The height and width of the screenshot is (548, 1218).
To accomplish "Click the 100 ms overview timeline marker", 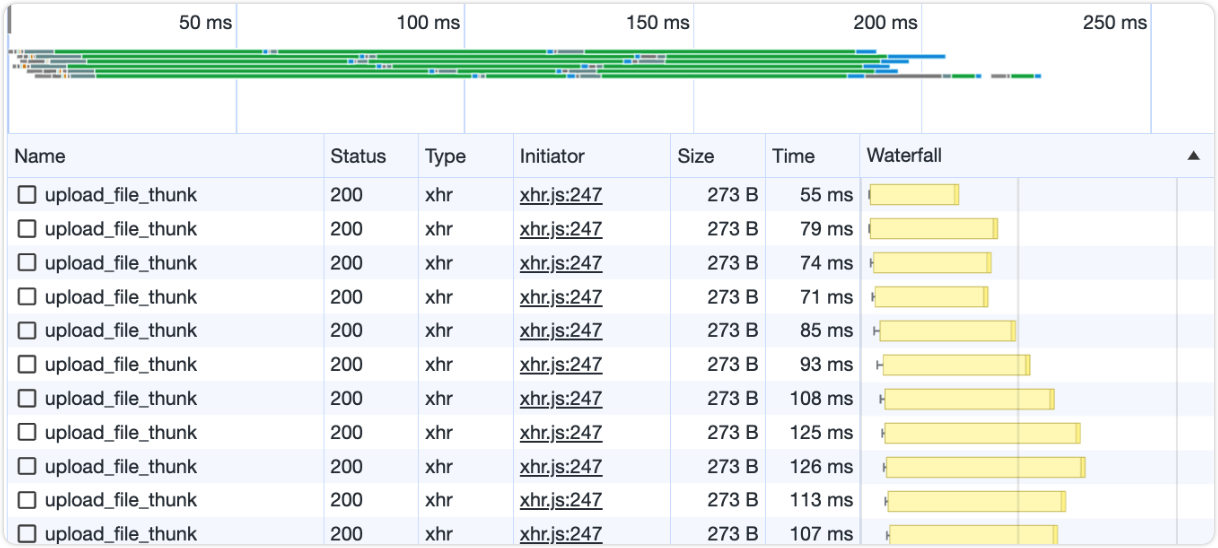I will (428, 22).
